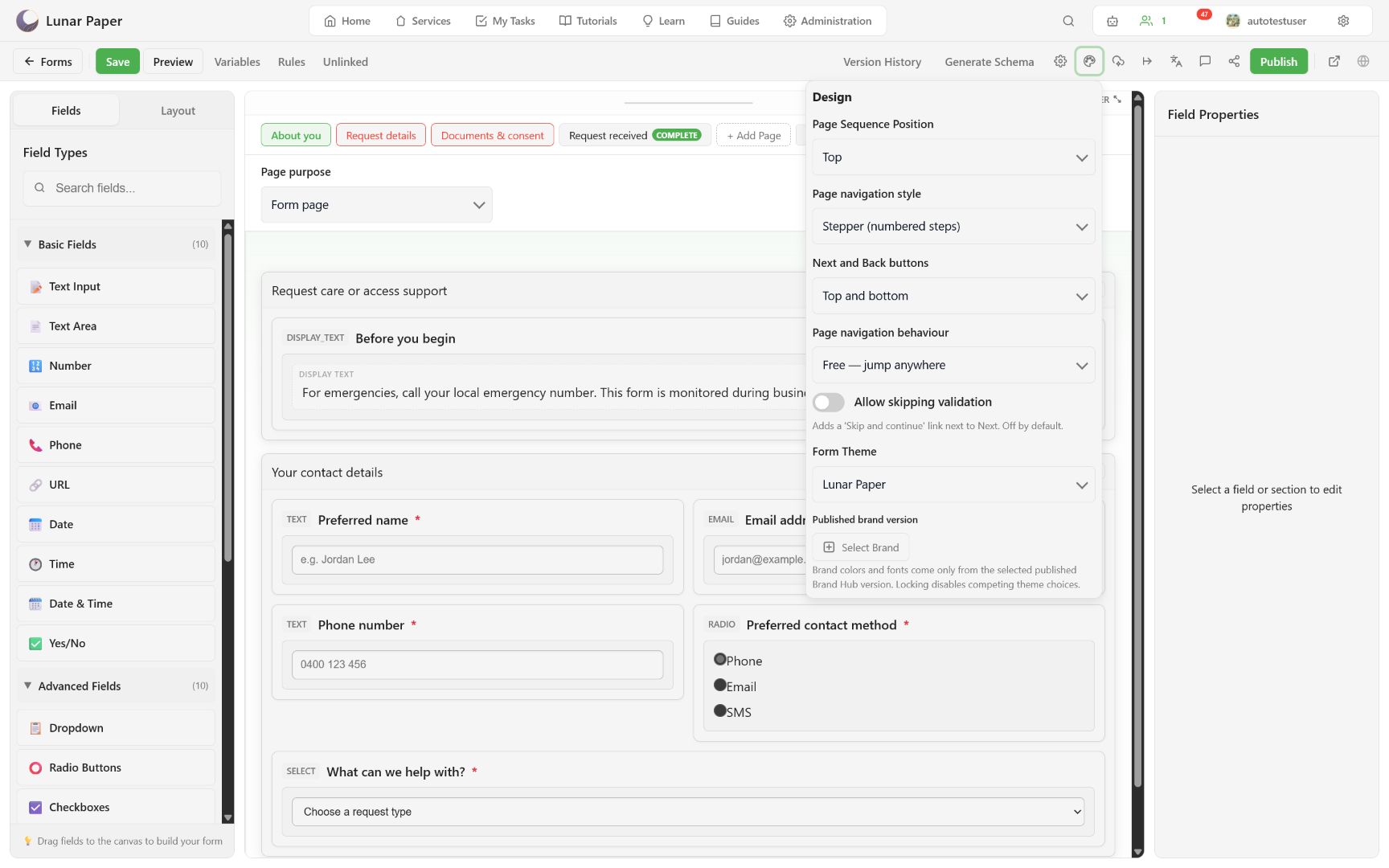Open the comments speech bubble icon
The height and width of the screenshot is (868, 1389).
(1205, 61)
